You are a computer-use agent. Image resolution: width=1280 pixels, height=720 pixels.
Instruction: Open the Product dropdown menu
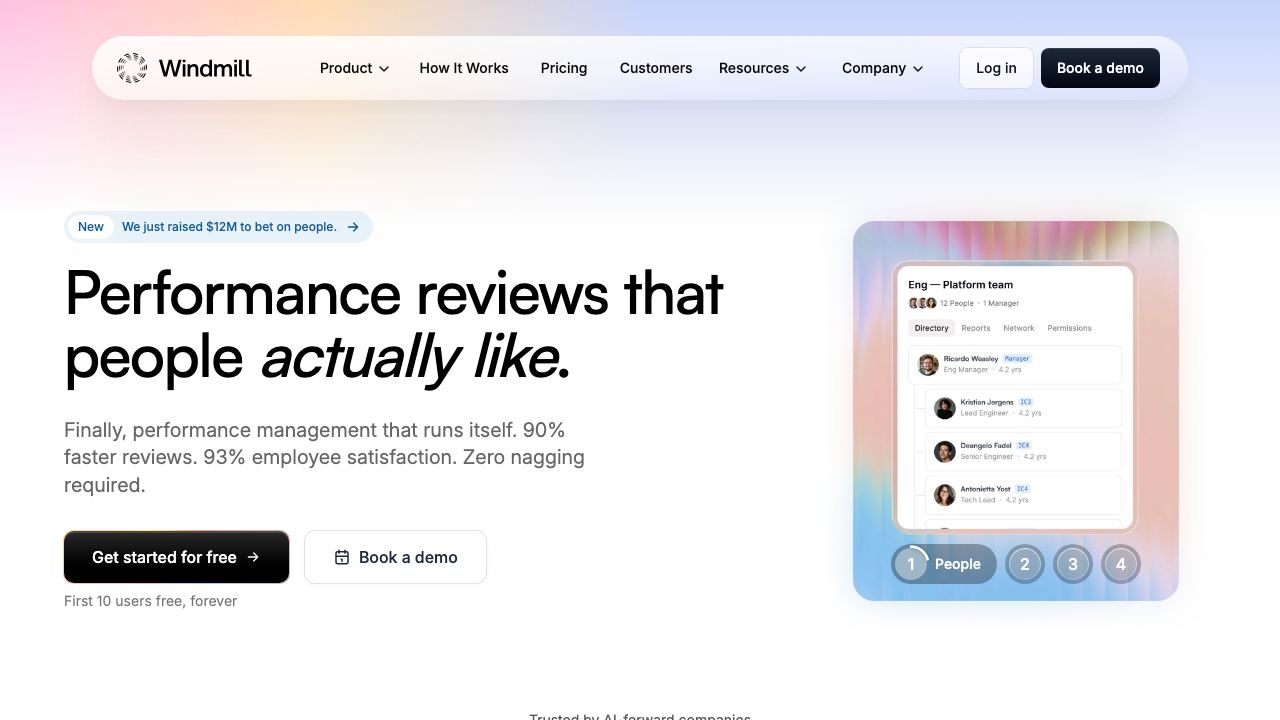pyautogui.click(x=355, y=68)
